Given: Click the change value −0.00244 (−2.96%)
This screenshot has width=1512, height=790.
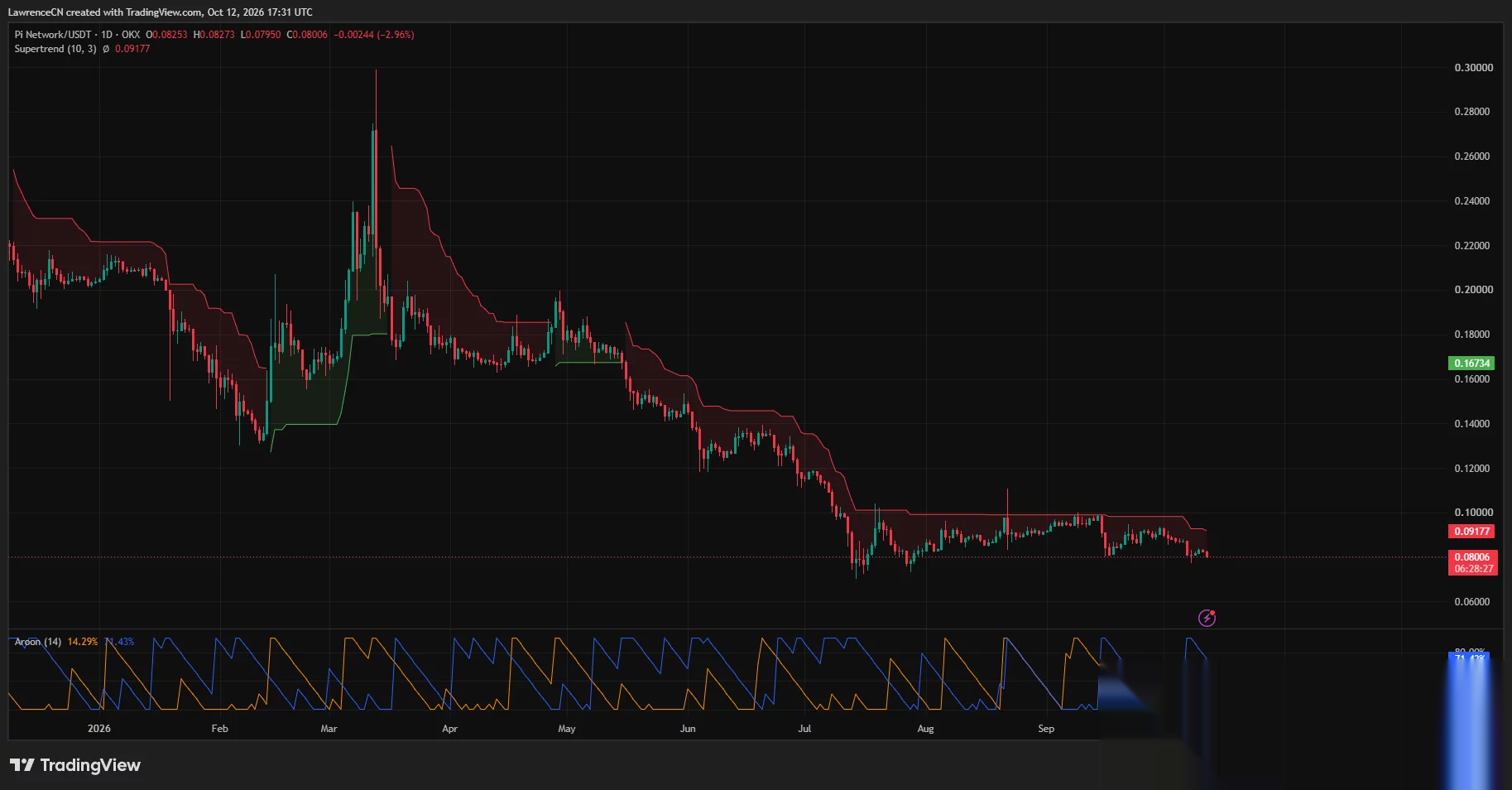Looking at the screenshot, I should point(374,35).
